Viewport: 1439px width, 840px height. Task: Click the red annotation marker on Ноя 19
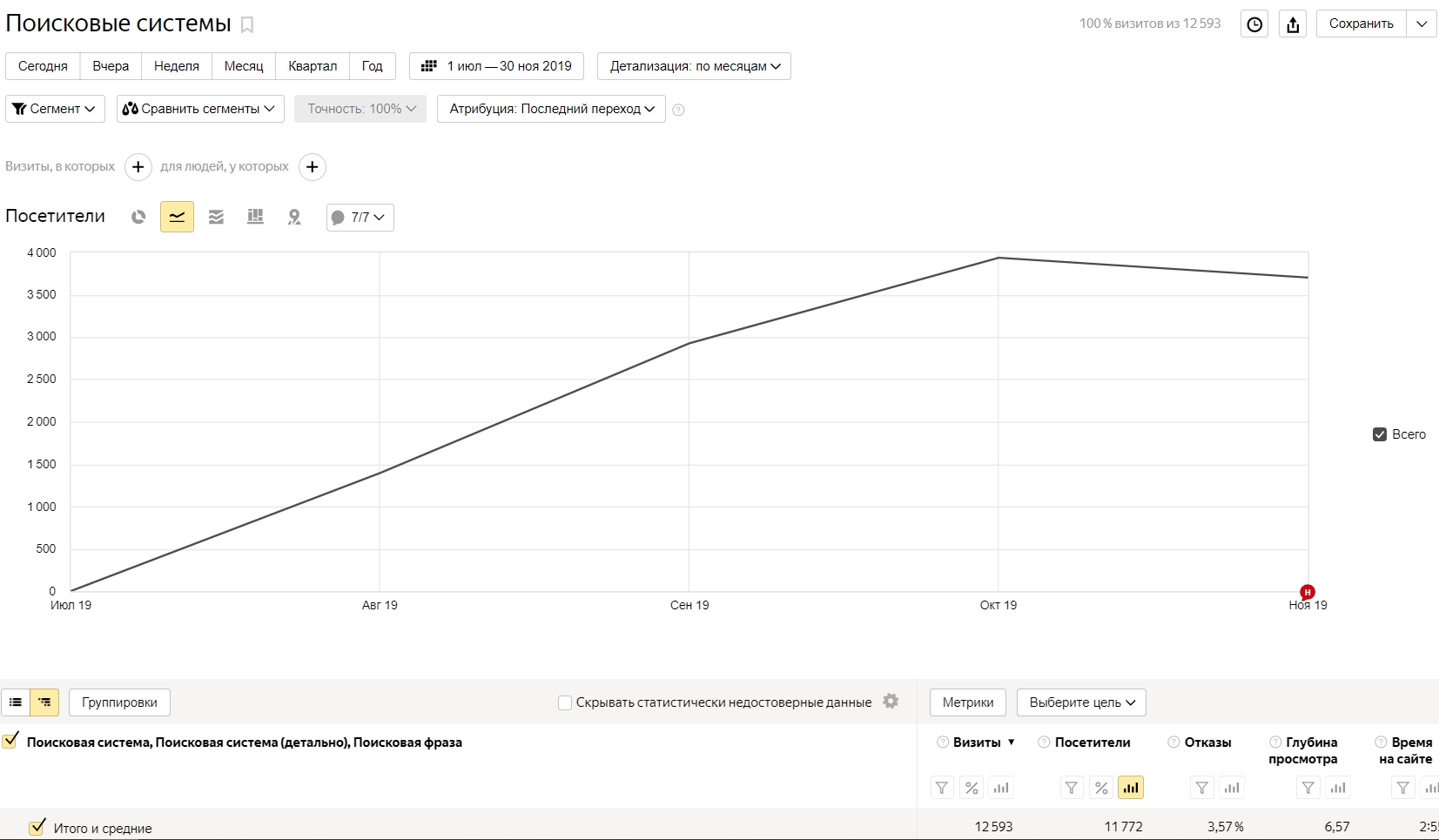coord(1307,592)
